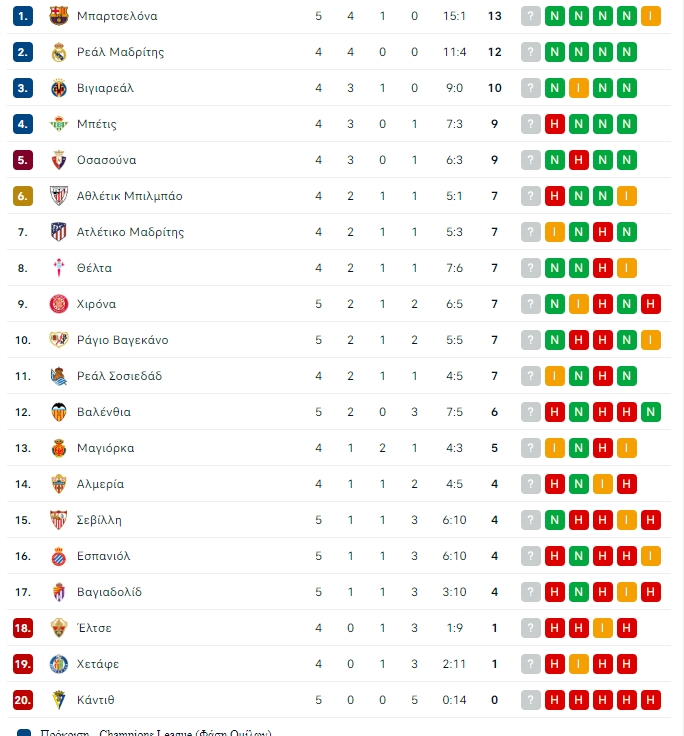Open Valencia's last green N win badge
Image resolution: width=684 pixels, height=736 pixels.
pos(651,412)
